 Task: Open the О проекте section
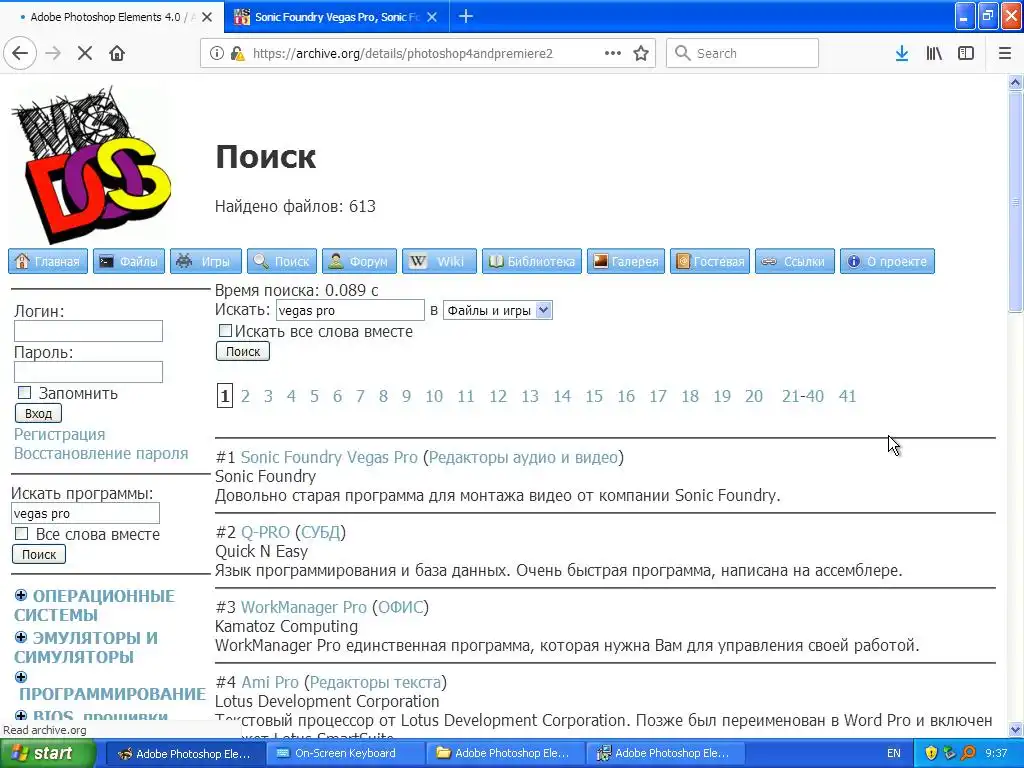tap(888, 261)
